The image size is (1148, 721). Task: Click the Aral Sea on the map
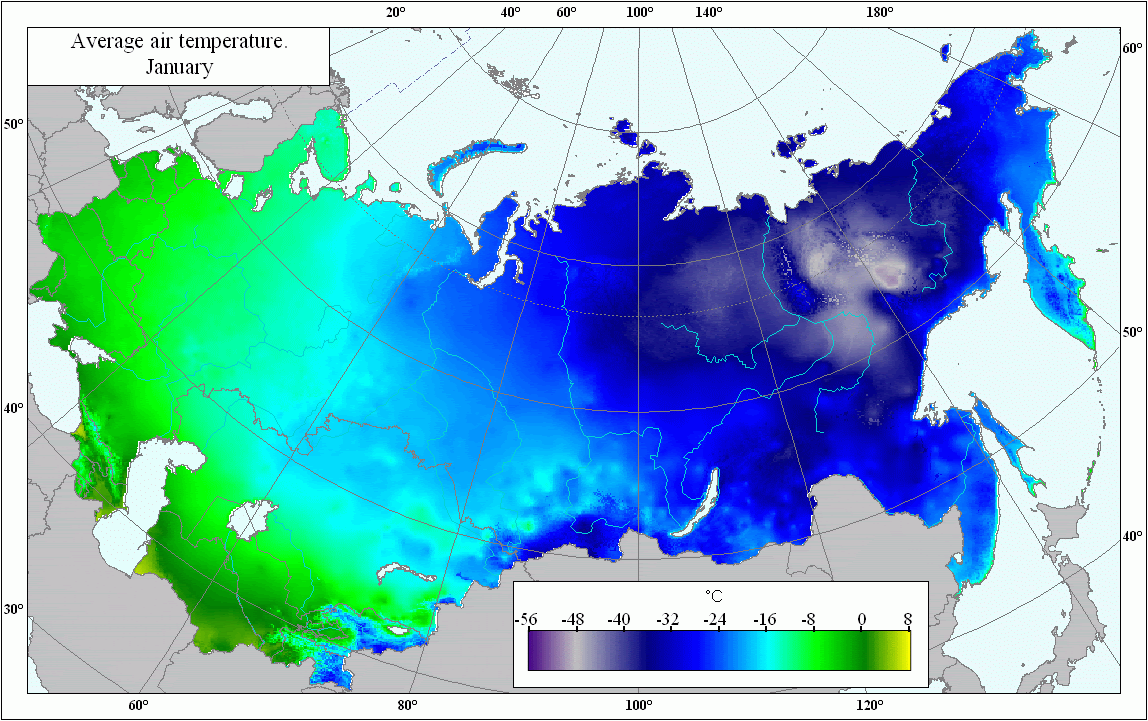coord(250,520)
